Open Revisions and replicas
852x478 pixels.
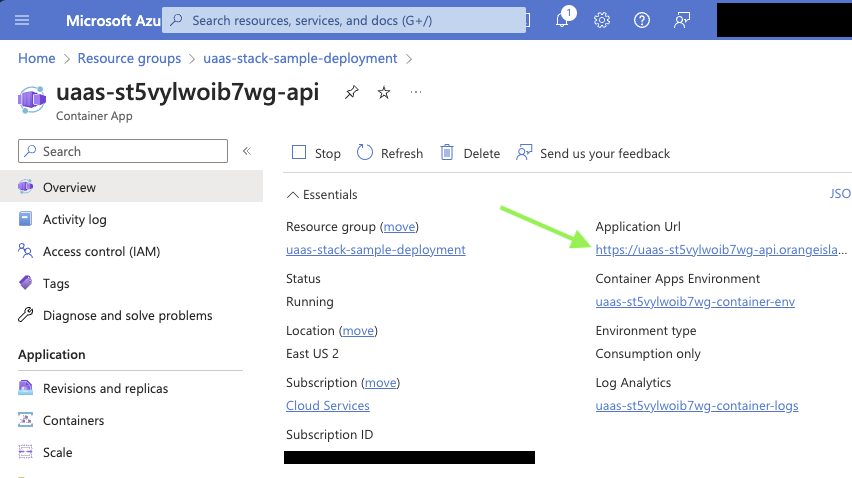(105, 388)
